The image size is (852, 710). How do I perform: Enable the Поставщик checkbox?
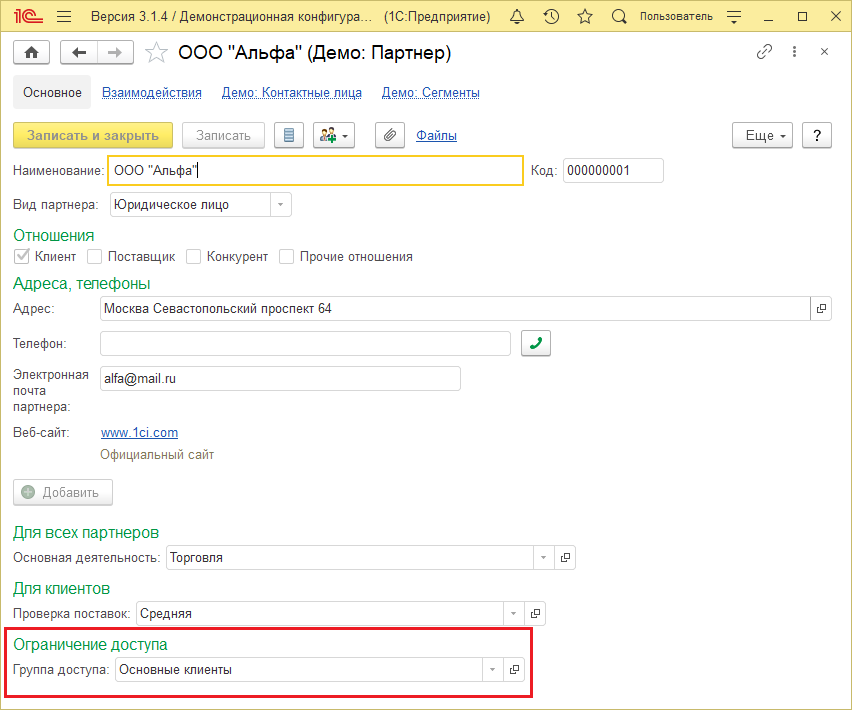[95, 256]
